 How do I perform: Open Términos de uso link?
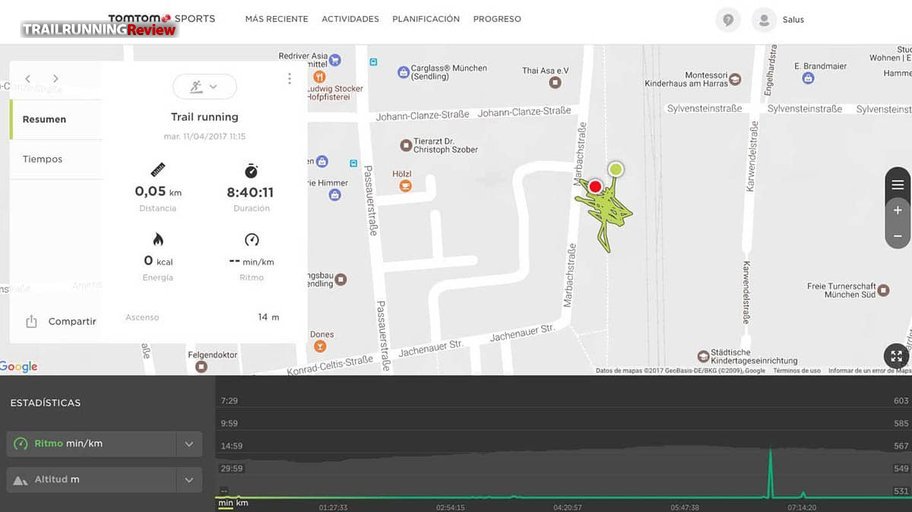pos(796,371)
